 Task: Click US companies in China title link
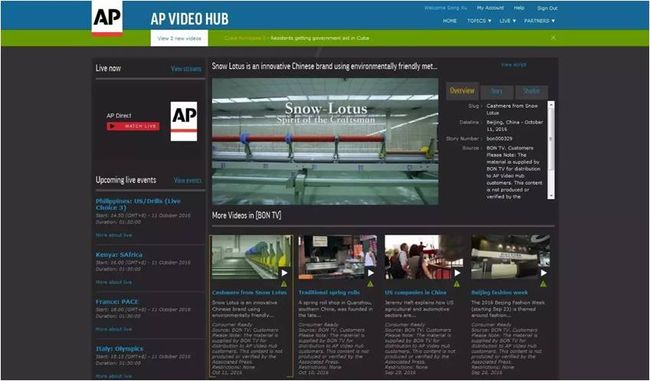click(x=415, y=293)
